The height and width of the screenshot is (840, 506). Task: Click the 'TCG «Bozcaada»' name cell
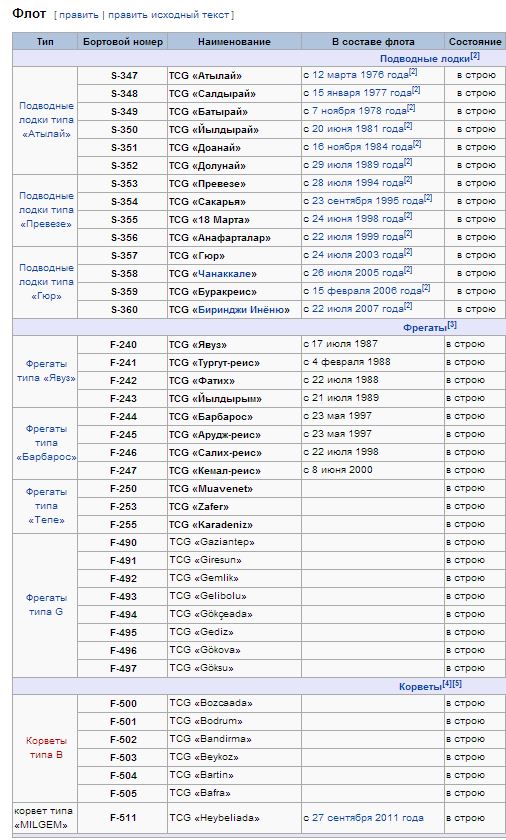coord(234,703)
